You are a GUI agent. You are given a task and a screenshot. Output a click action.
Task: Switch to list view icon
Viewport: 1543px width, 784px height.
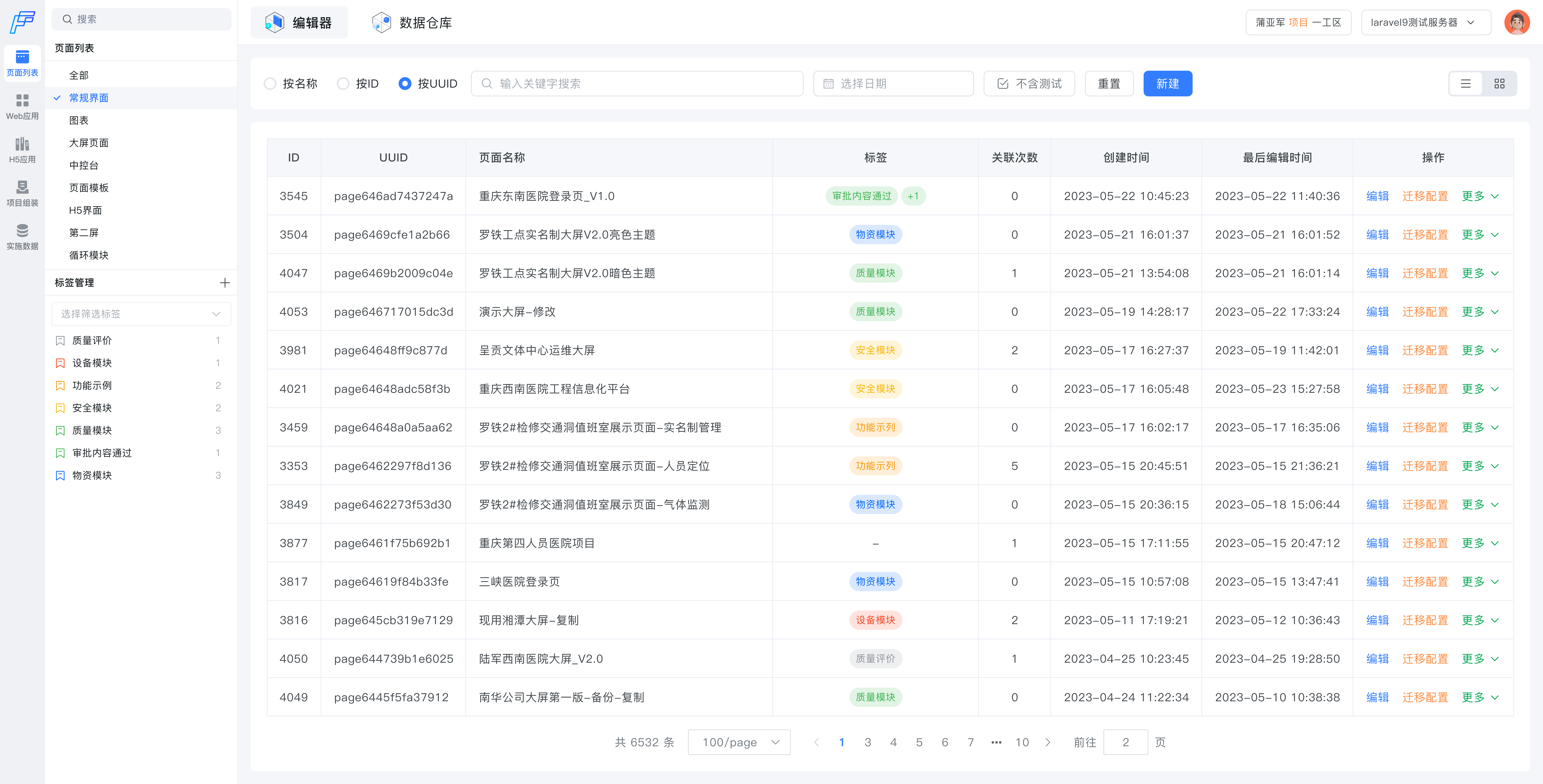tap(1466, 84)
